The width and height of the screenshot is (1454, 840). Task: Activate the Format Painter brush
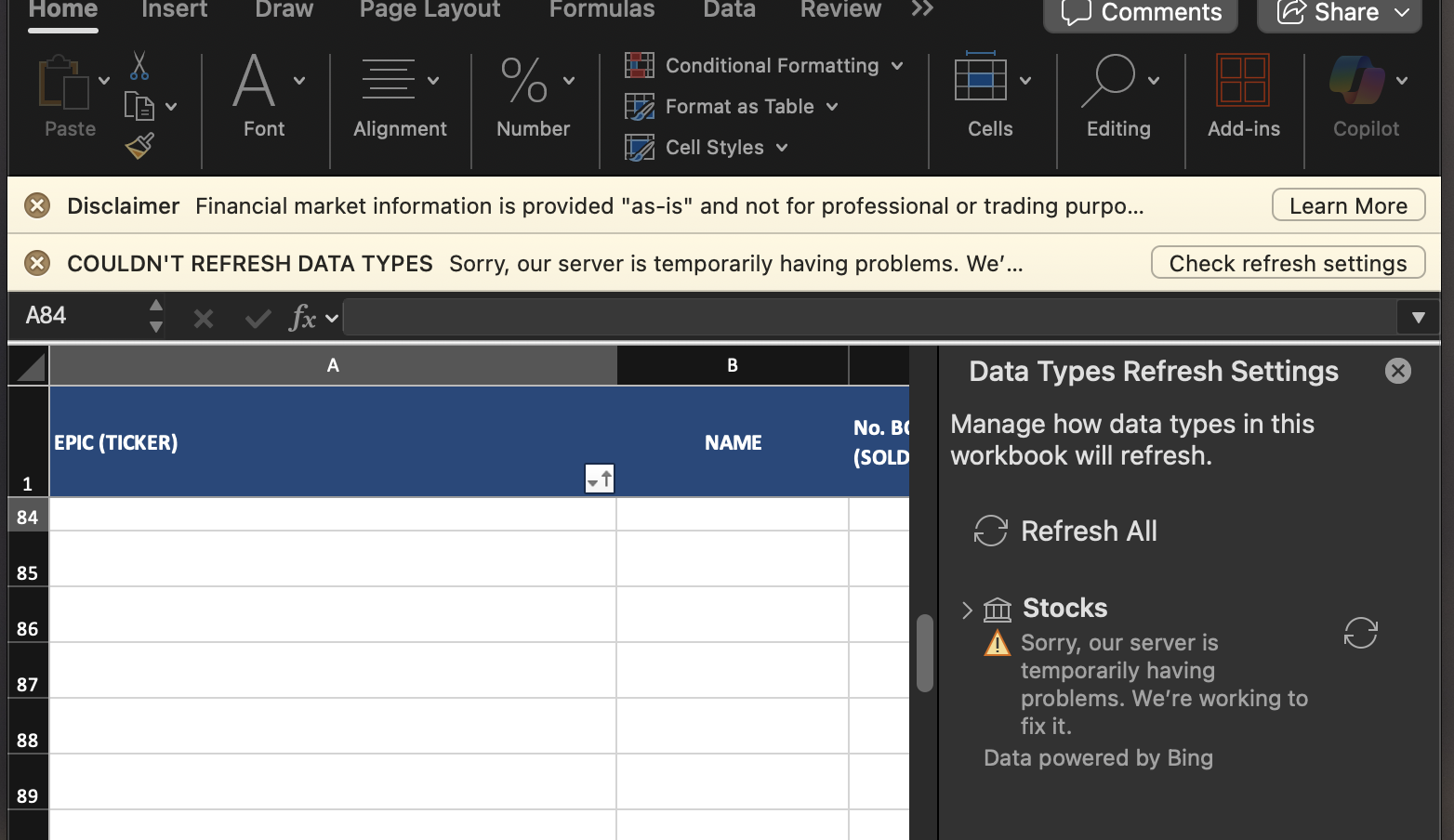click(140, 146)
